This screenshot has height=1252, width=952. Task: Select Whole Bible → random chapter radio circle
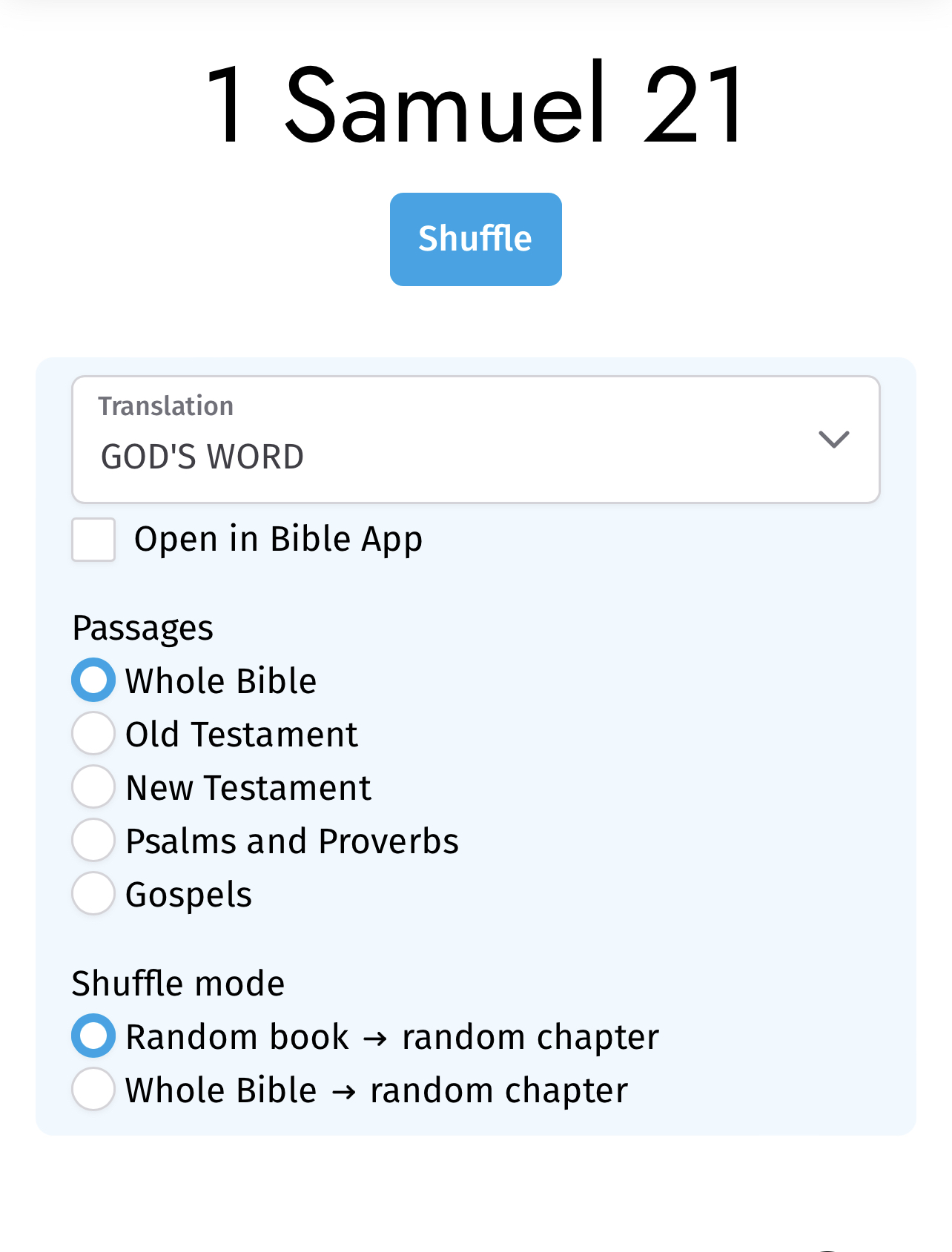coord(93,1089)
